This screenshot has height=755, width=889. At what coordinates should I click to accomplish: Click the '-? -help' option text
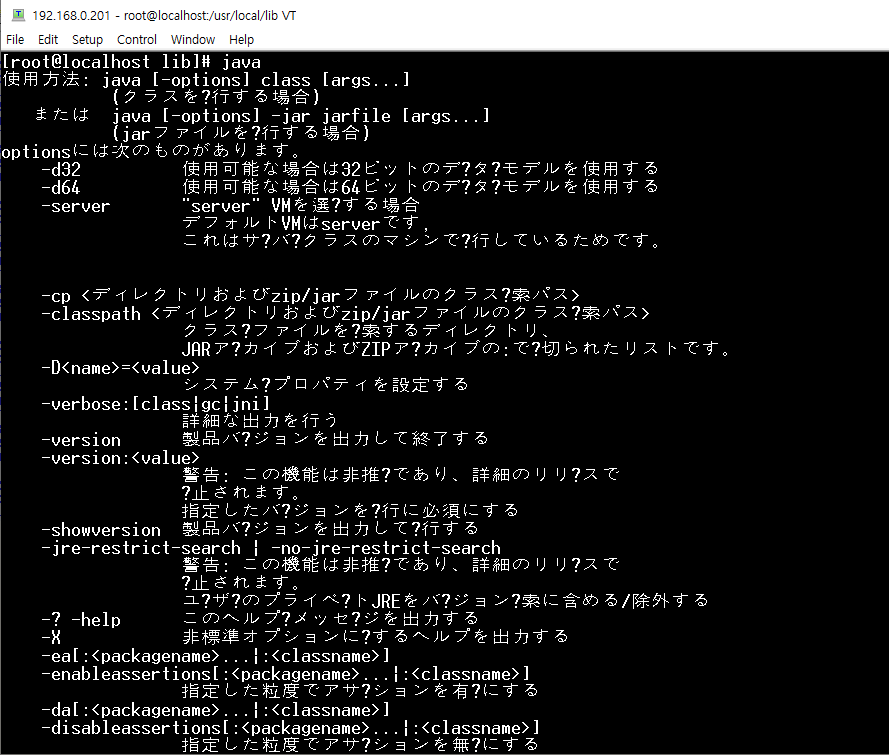(81, 620)
